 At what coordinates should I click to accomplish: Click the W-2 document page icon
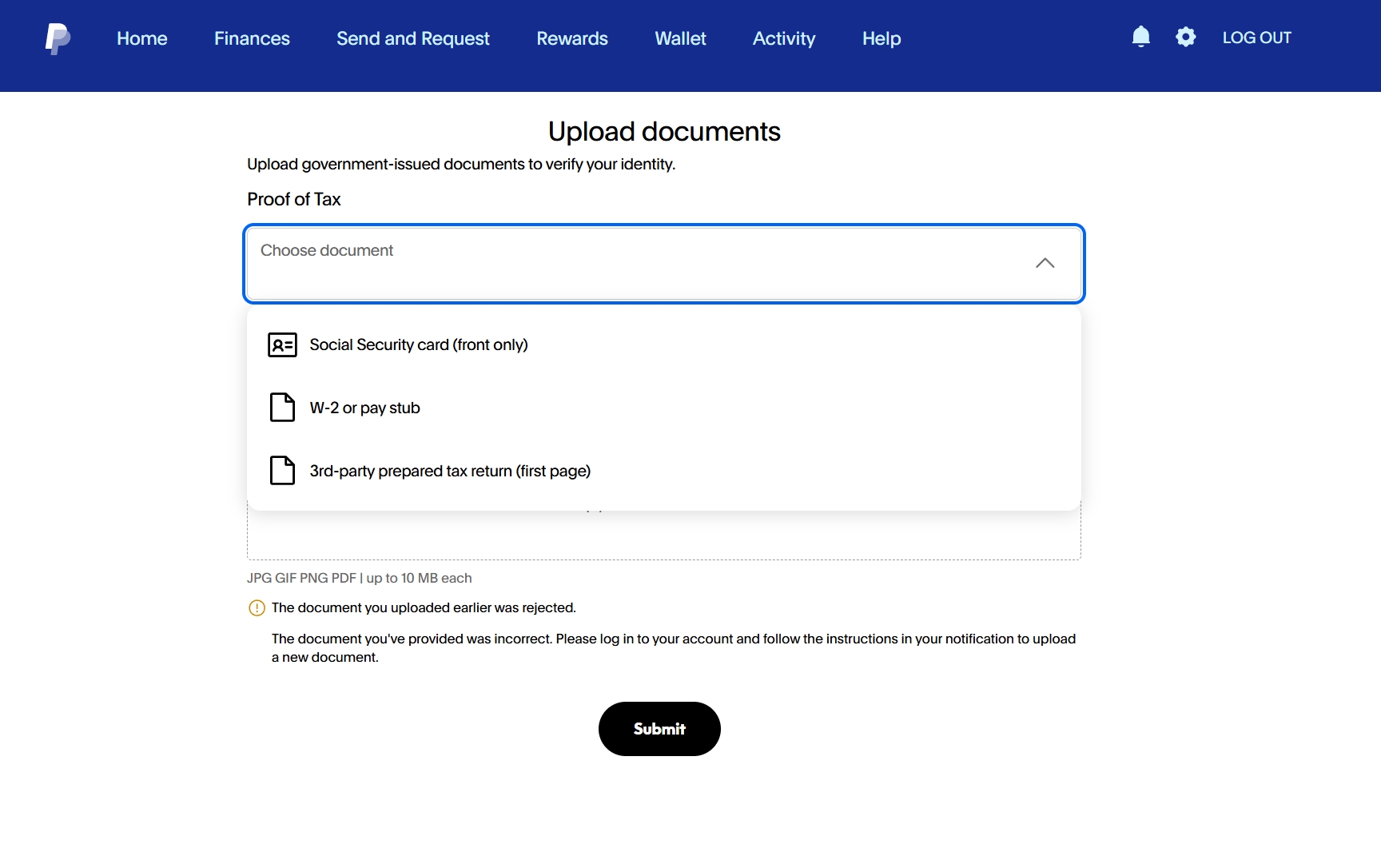click(x=282, y=408)
